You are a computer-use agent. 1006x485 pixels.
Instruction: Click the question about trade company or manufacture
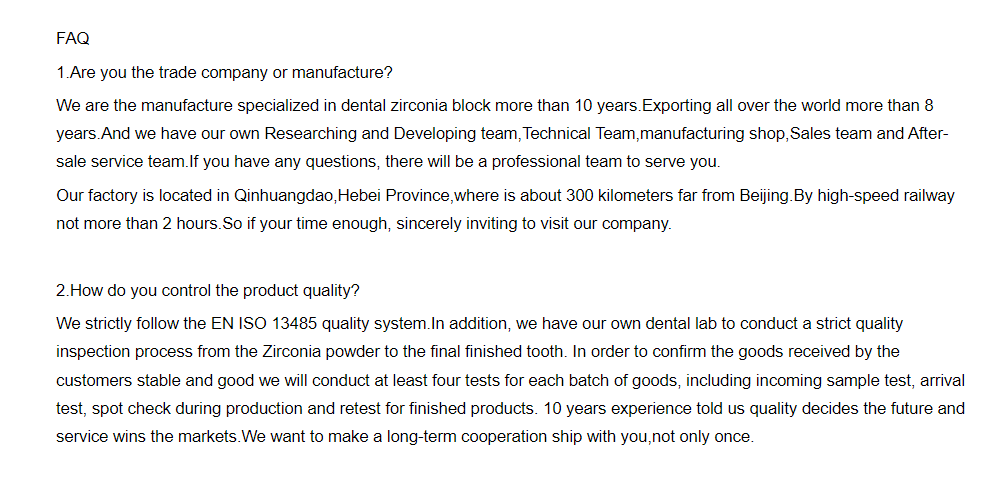224,72
